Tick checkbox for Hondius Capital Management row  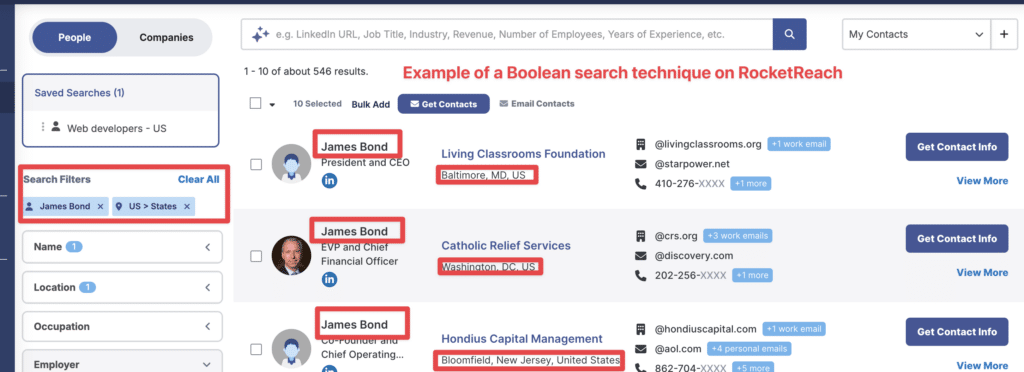[256, 350]
